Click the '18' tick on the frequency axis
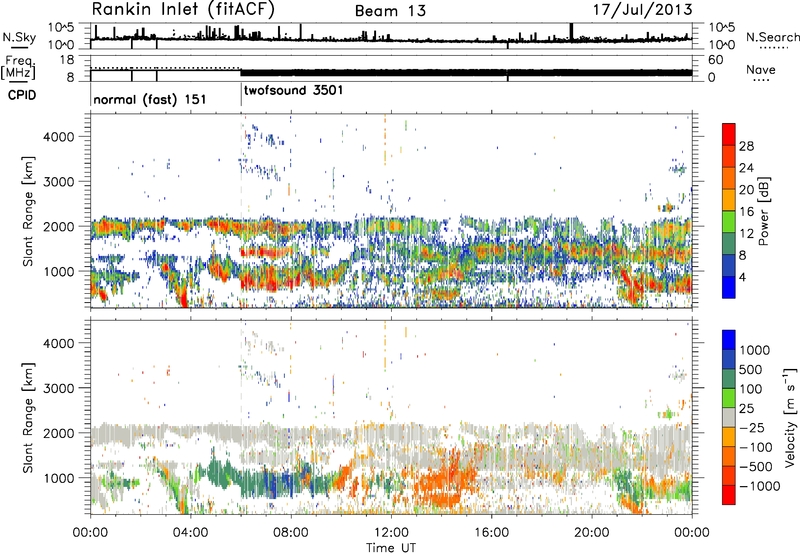 pos(67,60)
